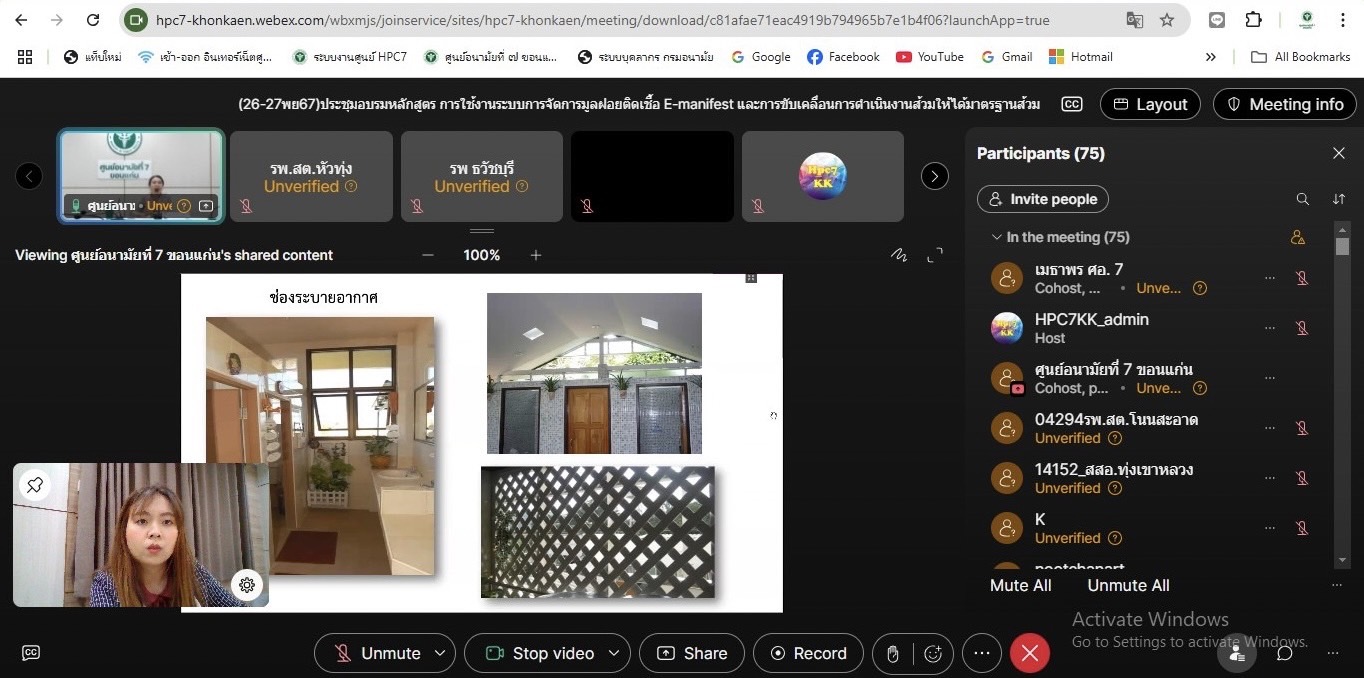Click the participants list scrollbar thumb

click(x=1342, y=245)
